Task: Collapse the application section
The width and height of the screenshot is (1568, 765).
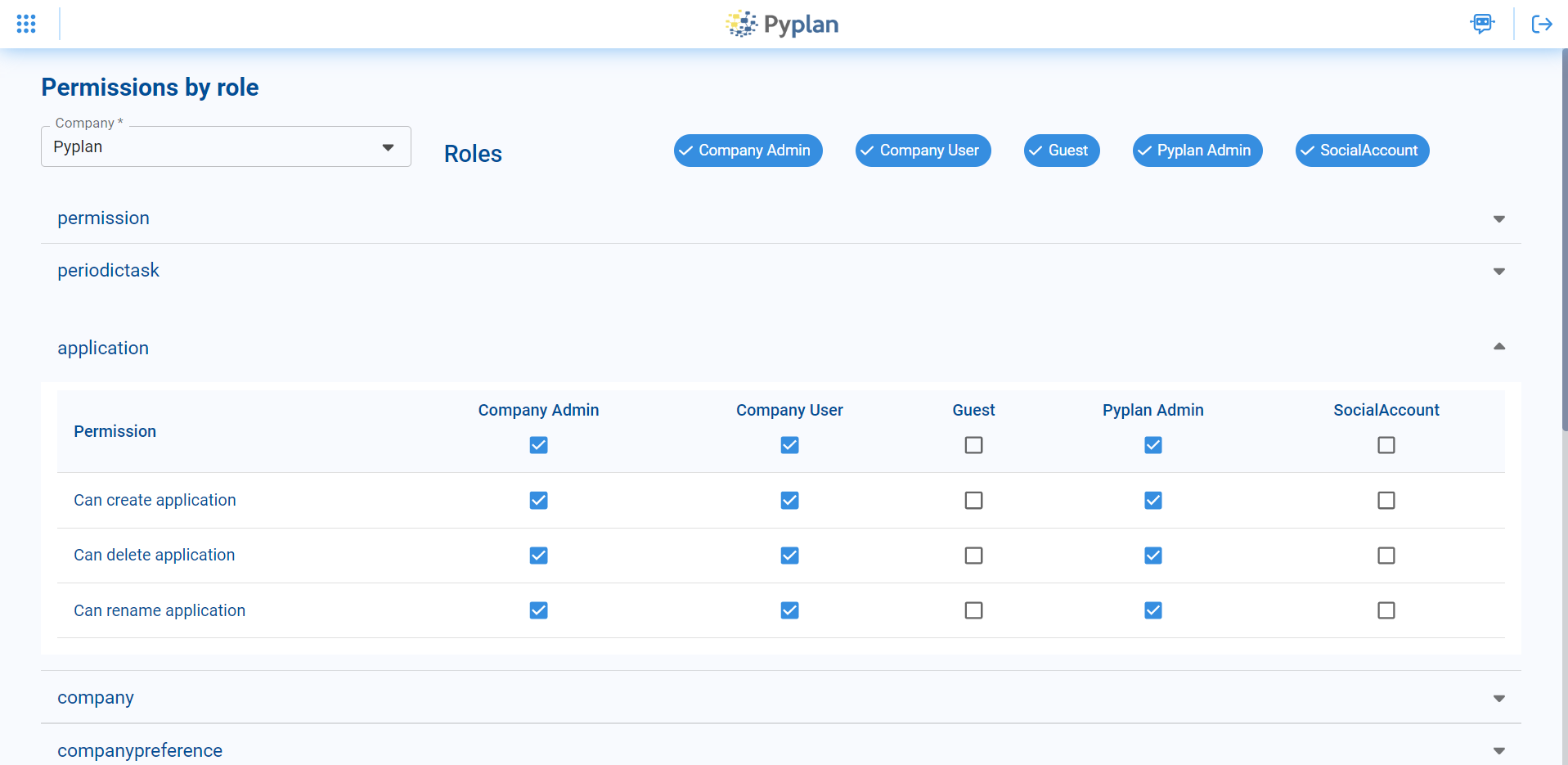Action: coord(1499,347)
